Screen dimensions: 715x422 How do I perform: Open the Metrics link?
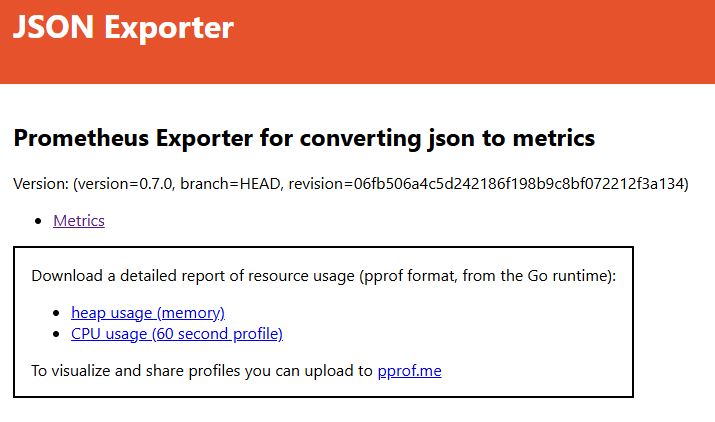(x=79, y=220)
